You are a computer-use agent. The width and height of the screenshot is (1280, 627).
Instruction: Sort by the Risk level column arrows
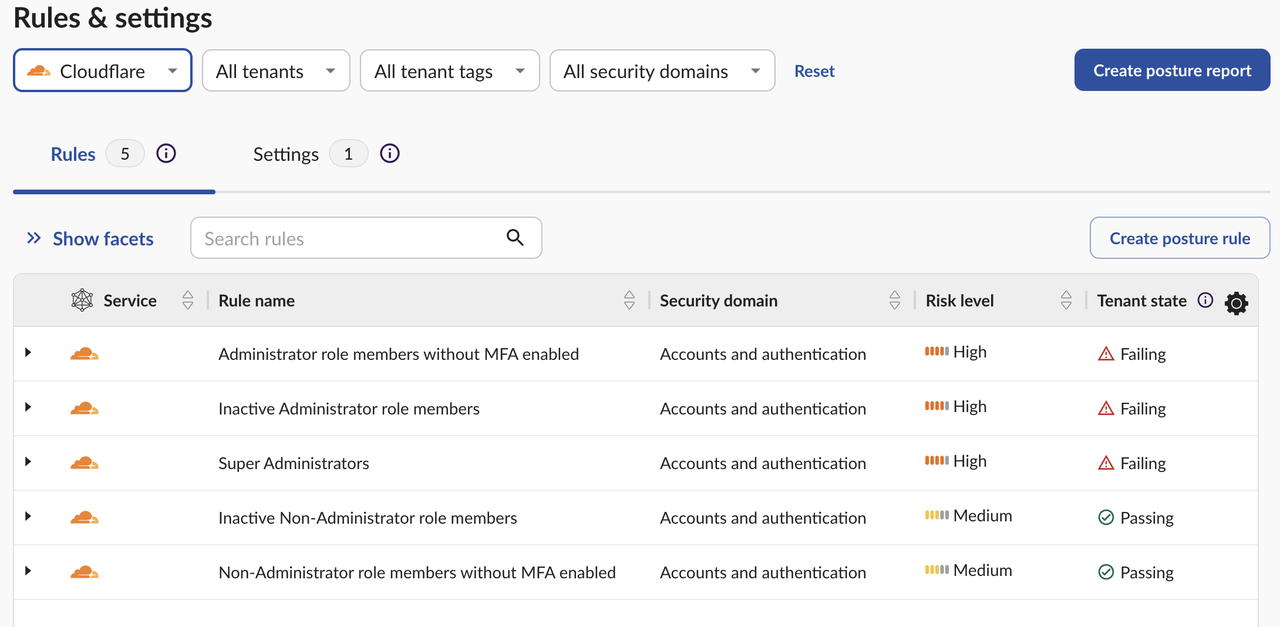[1066, 300]
